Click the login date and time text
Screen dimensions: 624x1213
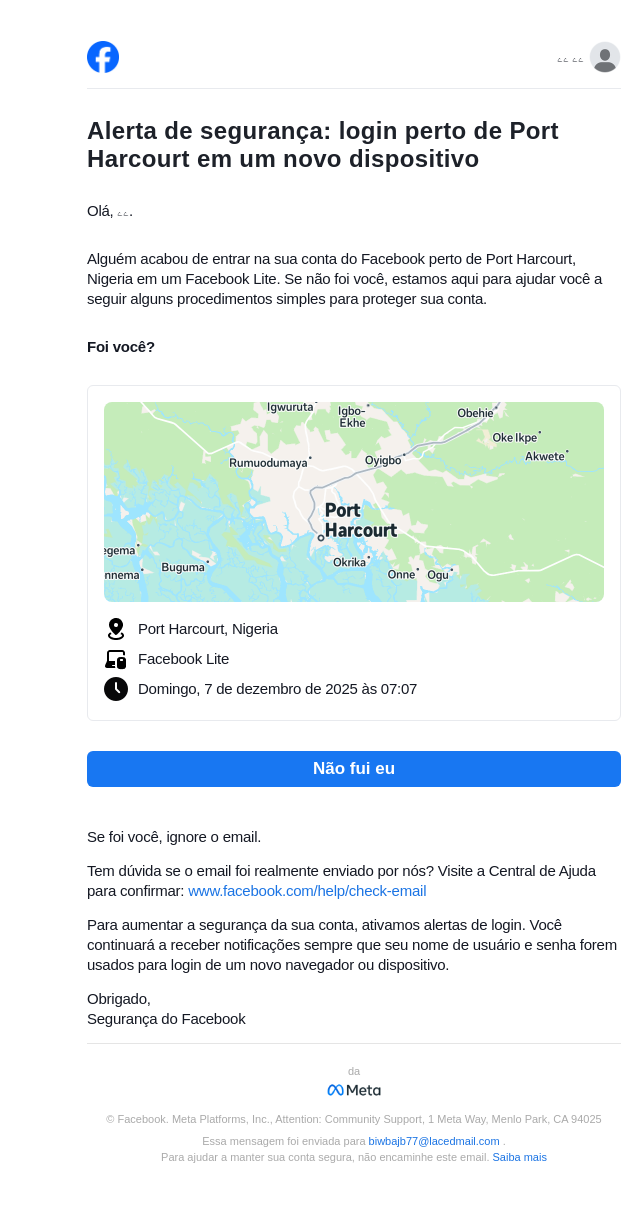[x=277, y=689]
